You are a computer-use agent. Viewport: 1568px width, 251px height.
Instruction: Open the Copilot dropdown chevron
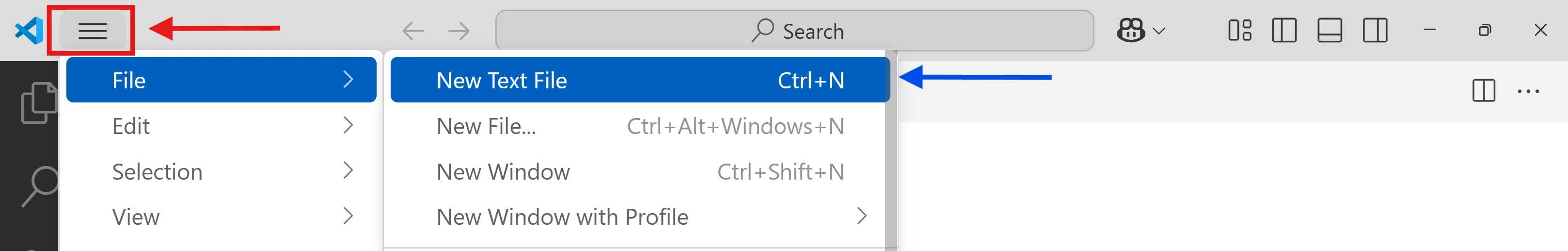pos(1159,31)
